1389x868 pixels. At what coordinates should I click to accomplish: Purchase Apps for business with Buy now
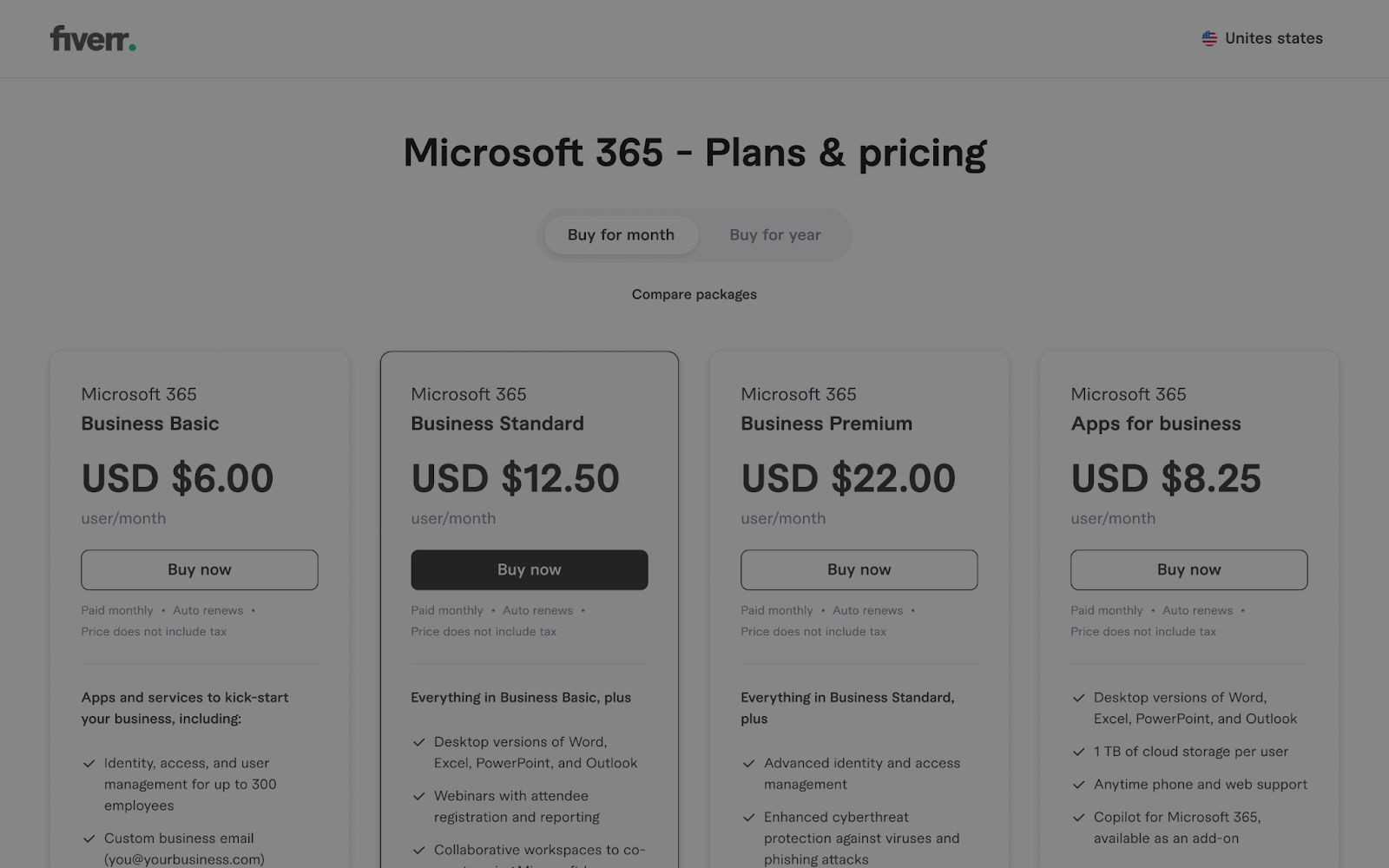1188,569
